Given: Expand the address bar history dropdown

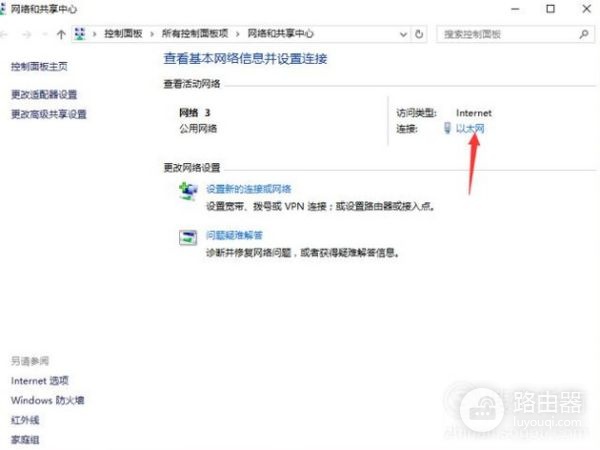Looking at the screenshot, I should pyautogui.click(x=403, y=34).
